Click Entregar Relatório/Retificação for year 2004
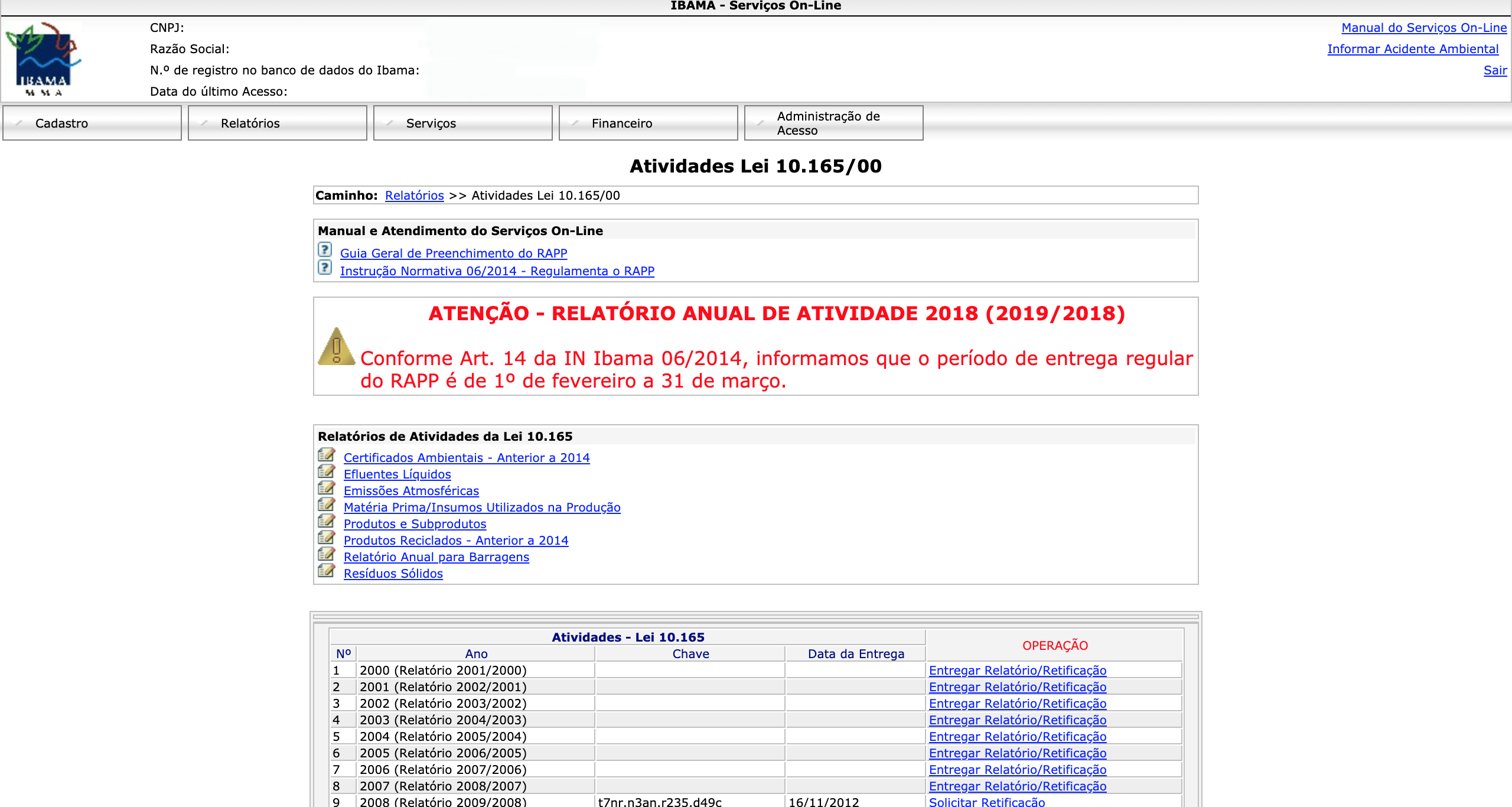This screenshot has width=1512, height=807. [x=1018, y=737]
